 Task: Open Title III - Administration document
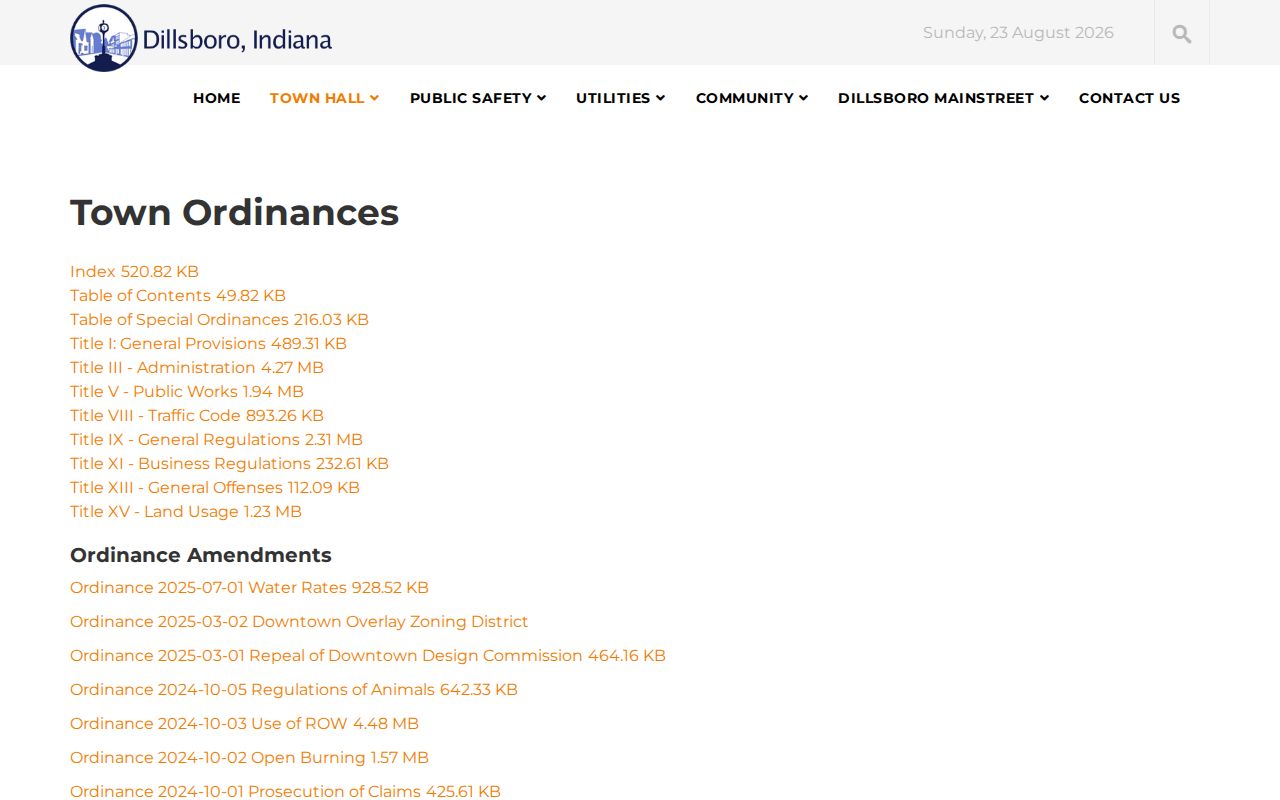pos(197,368)
